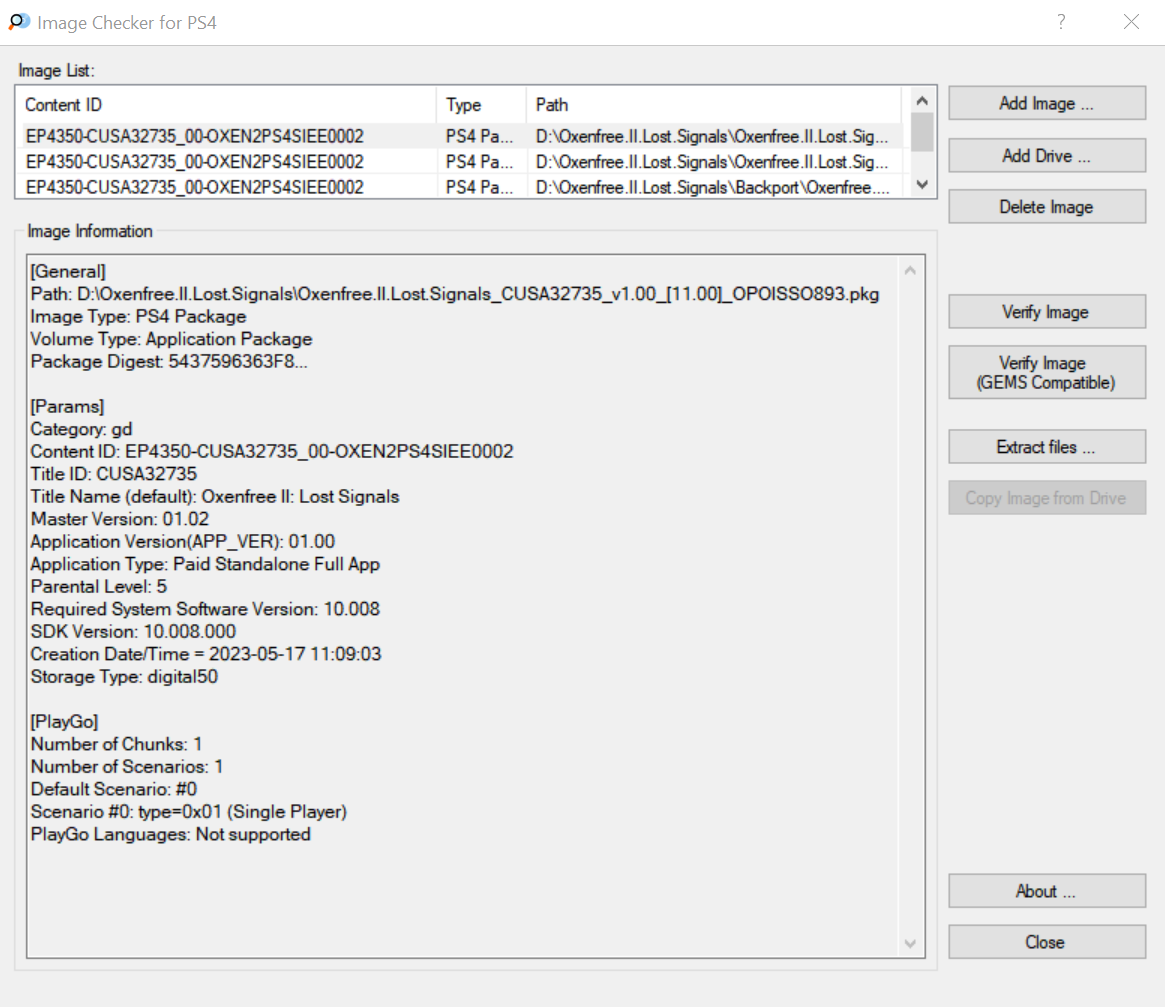Viewport: 1165px width, 1007px height.
Task: Click the Image Information scroll up arrow
Action: tap(910, 271)
